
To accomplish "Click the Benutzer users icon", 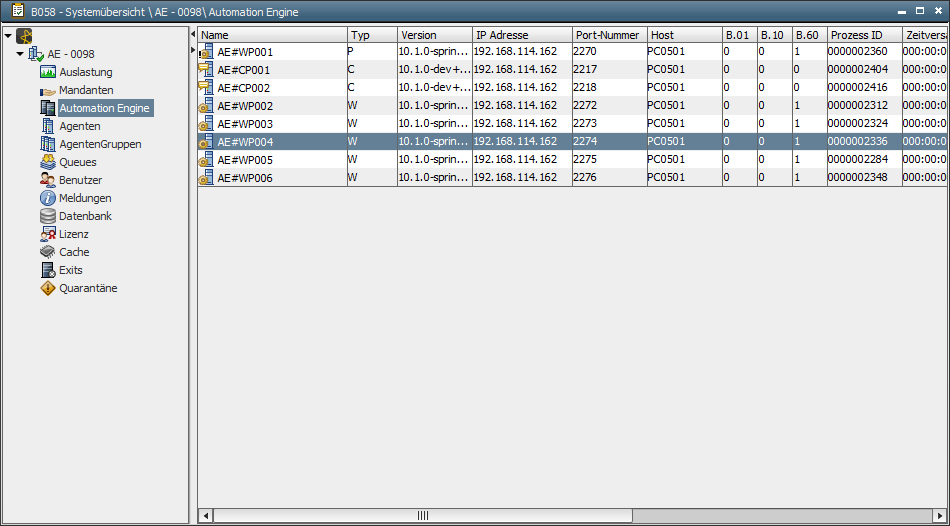I will click(x=48, y=180).
